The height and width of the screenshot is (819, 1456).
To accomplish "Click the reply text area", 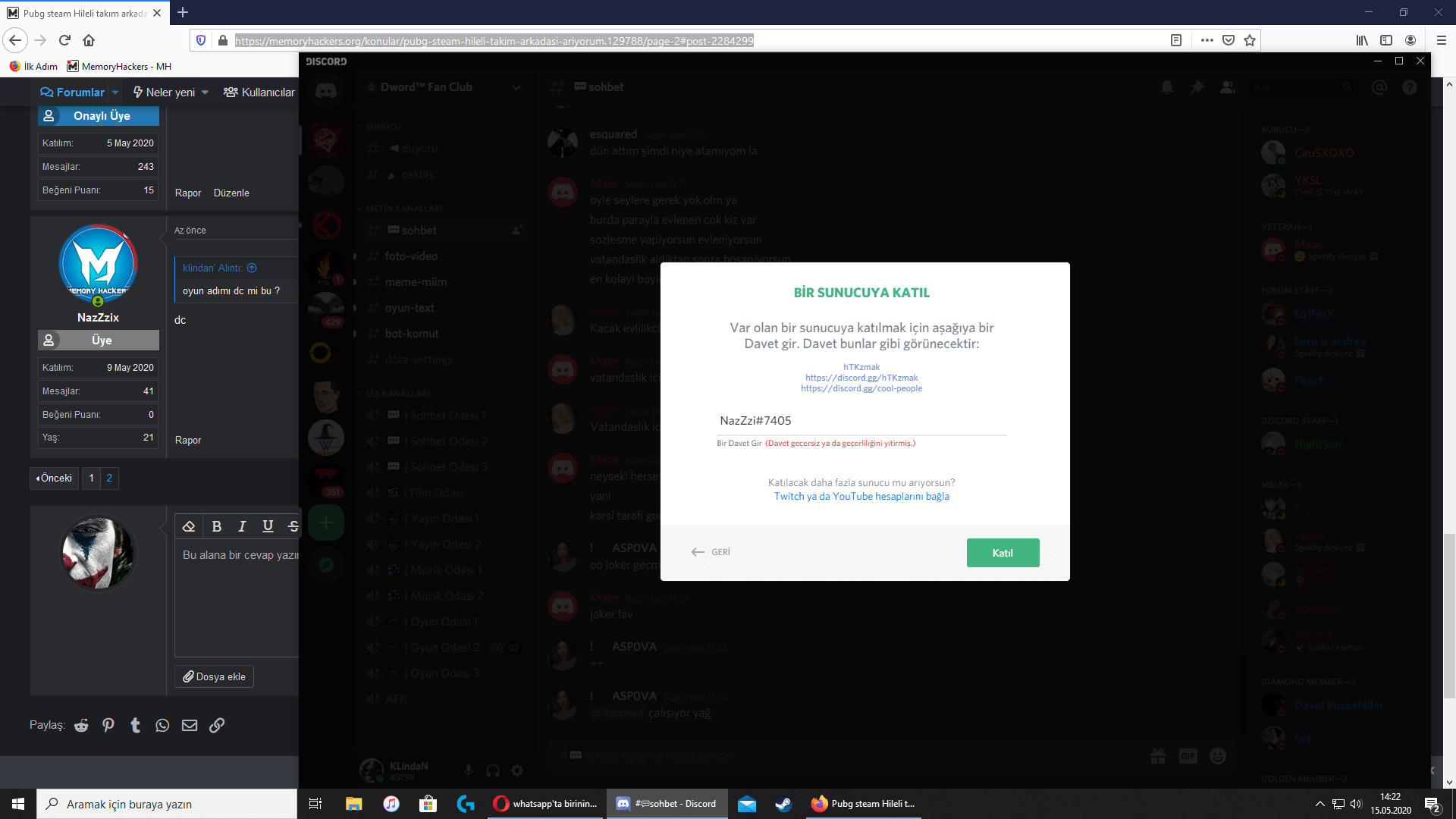I will (x=237, y=598).
